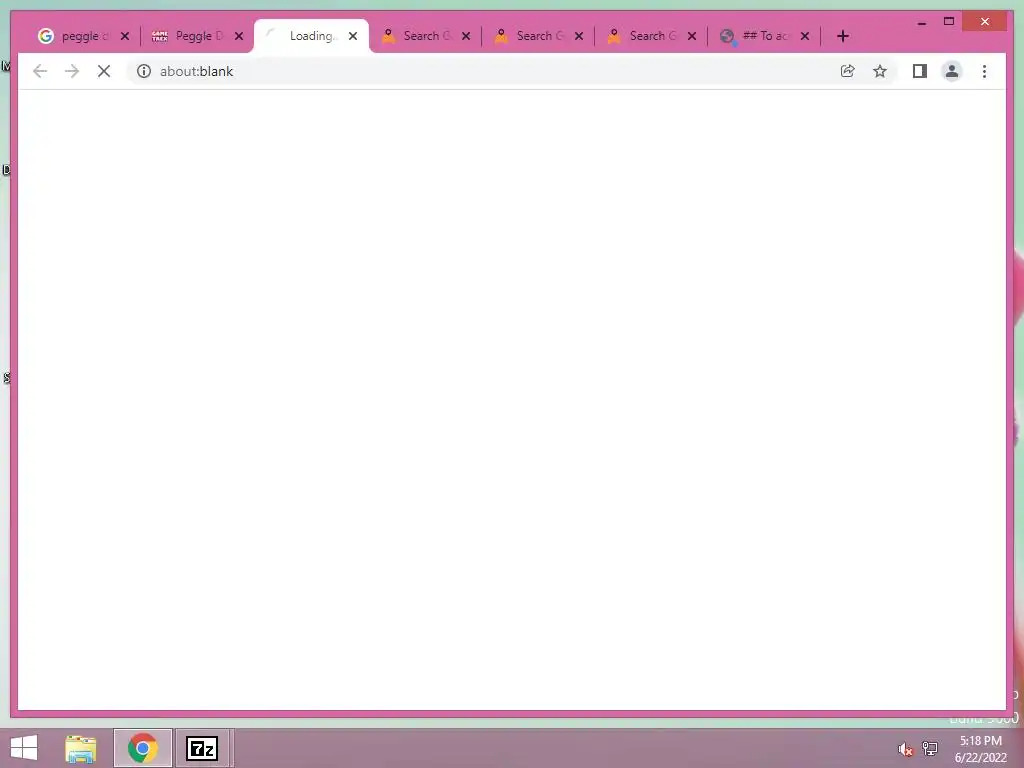
Task: Open File Explorer from taskbar
Action: click(81, 748)
